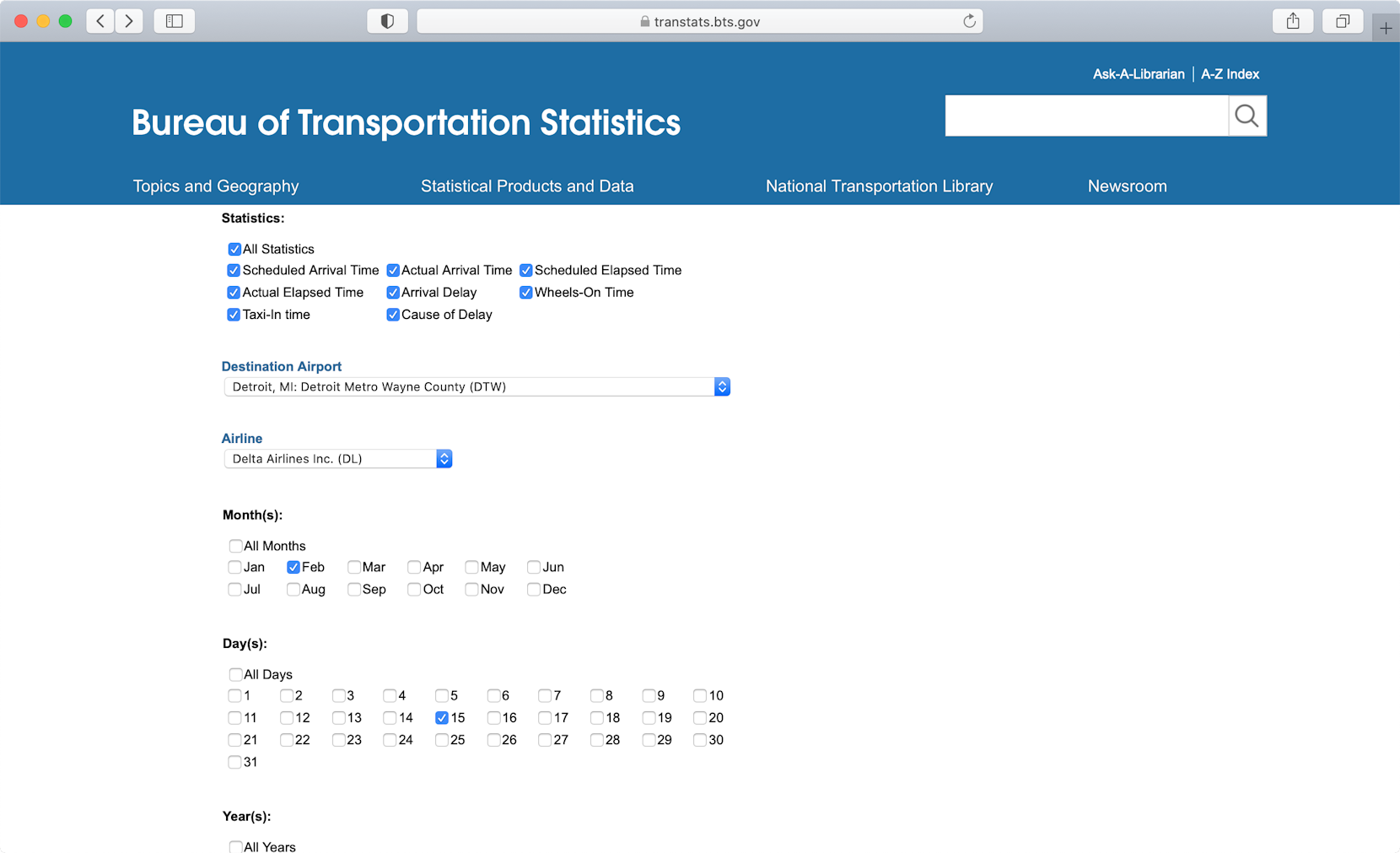
Task: Toggle the Actual Elapsed Time checkbox
Action: pos(234,293)
